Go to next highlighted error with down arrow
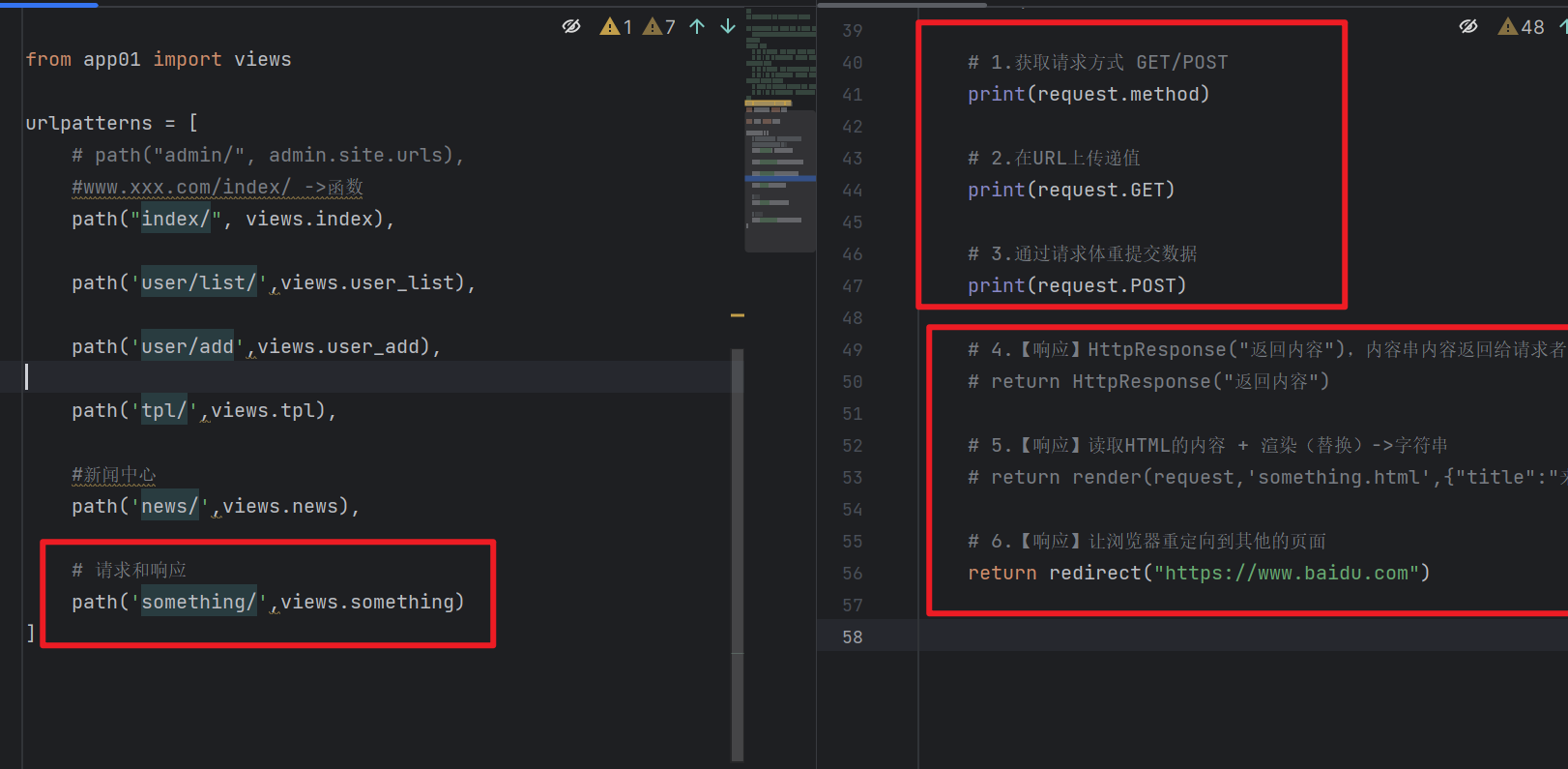This screenshot has width=1568, height=769. [728, 26]
